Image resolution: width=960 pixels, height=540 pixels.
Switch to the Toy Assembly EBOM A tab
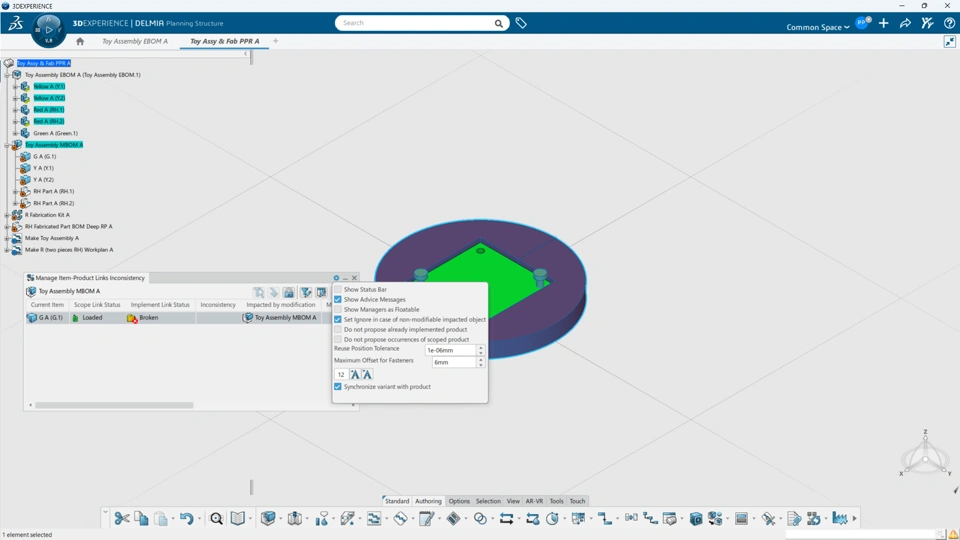point(135,42)
